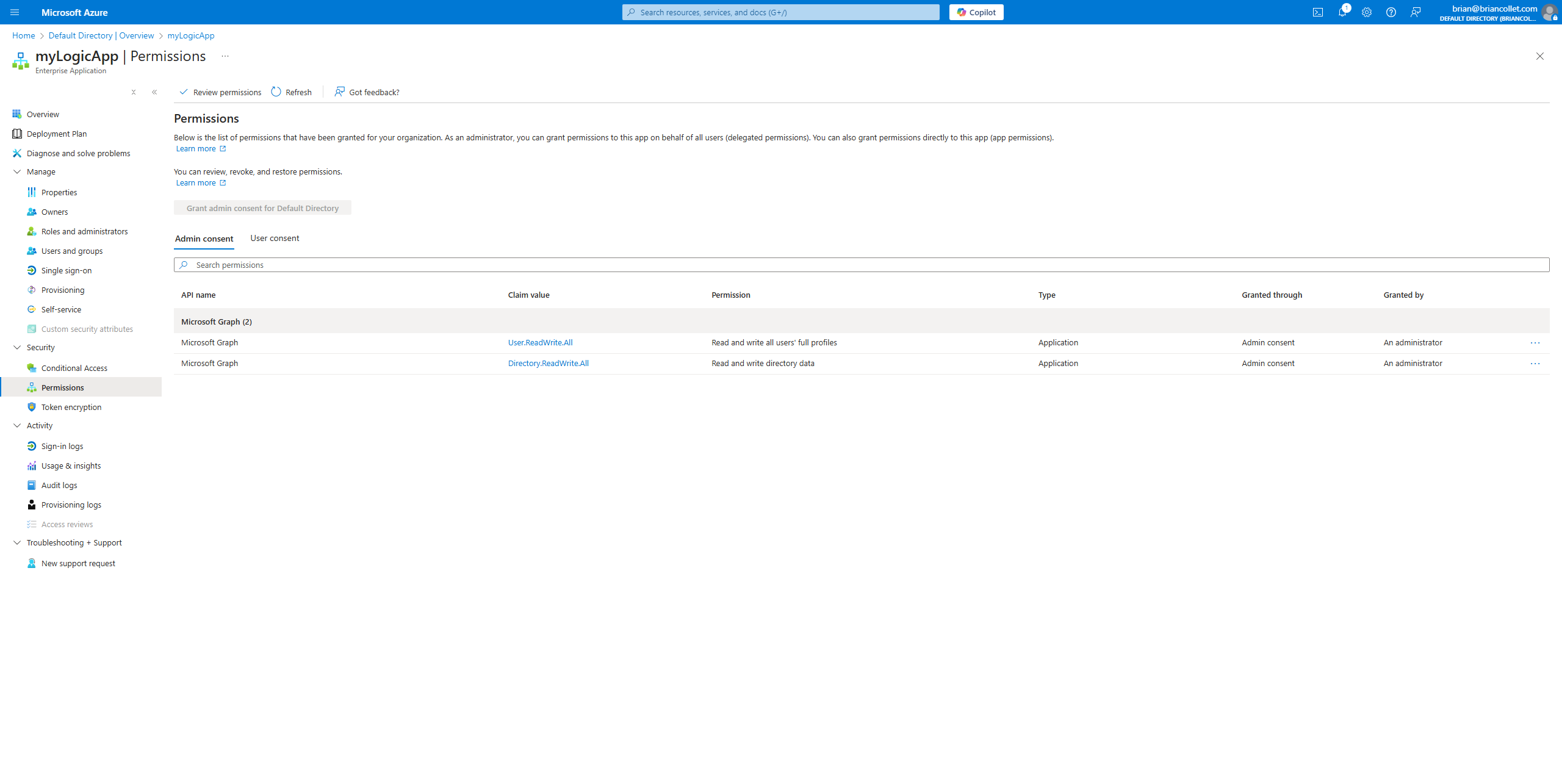Click the Search permissions field
Screen dimensions: 1562x784
pos(862,265)
